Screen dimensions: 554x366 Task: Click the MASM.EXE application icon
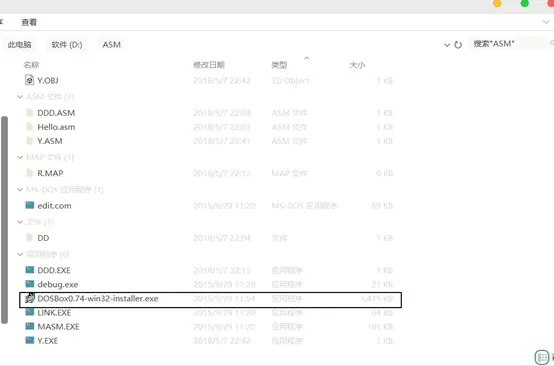point(30,326)
